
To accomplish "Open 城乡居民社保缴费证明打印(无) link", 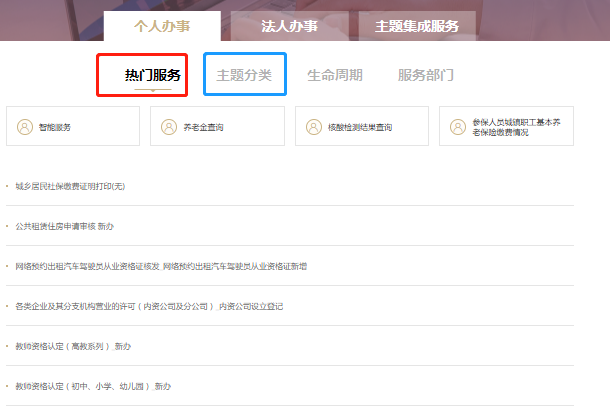I will pos(70,186).
